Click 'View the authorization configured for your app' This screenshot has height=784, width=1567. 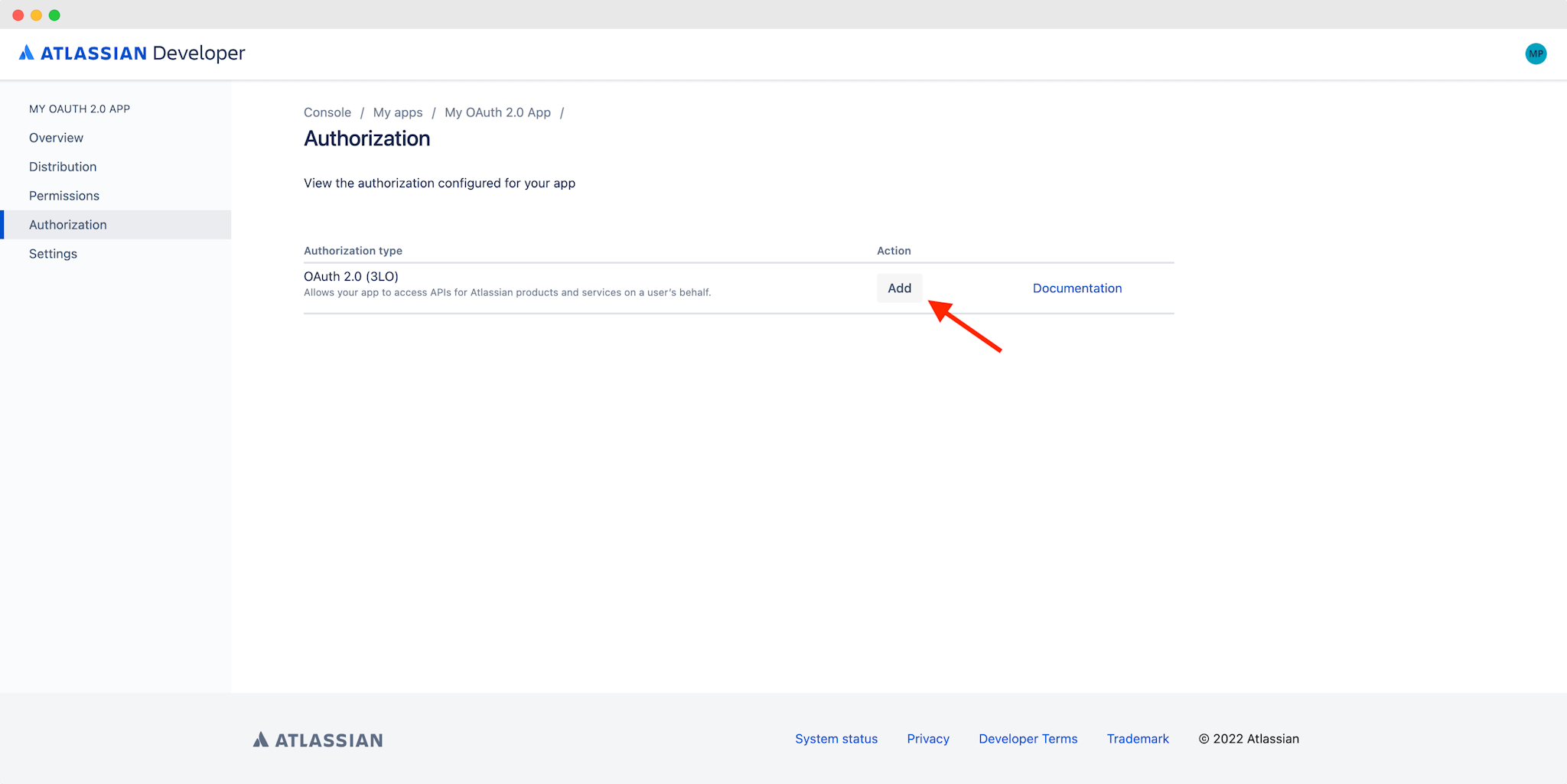pos(439,184)
